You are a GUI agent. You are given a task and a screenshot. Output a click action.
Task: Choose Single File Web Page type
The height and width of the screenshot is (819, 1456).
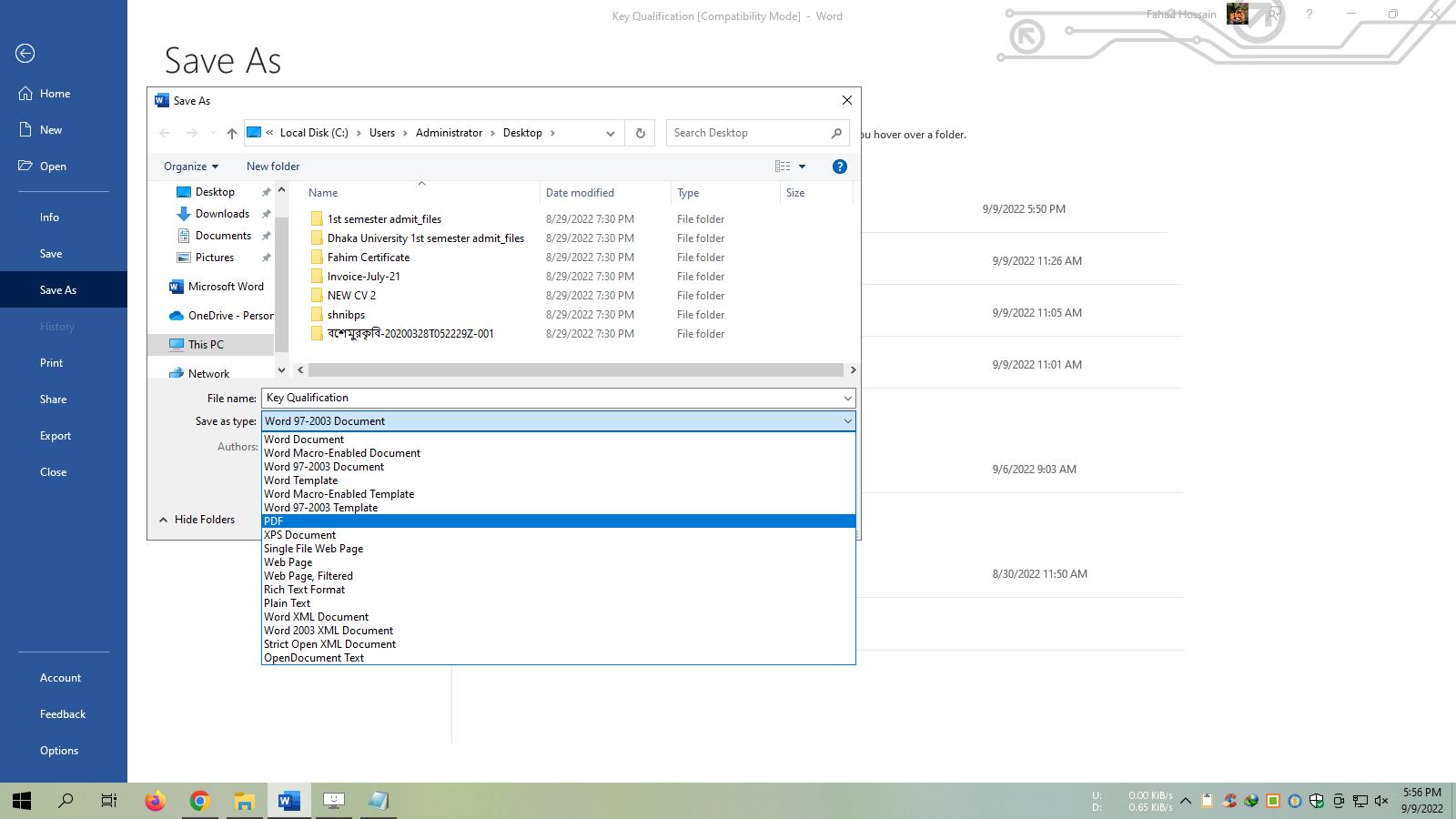pos(559,549)
